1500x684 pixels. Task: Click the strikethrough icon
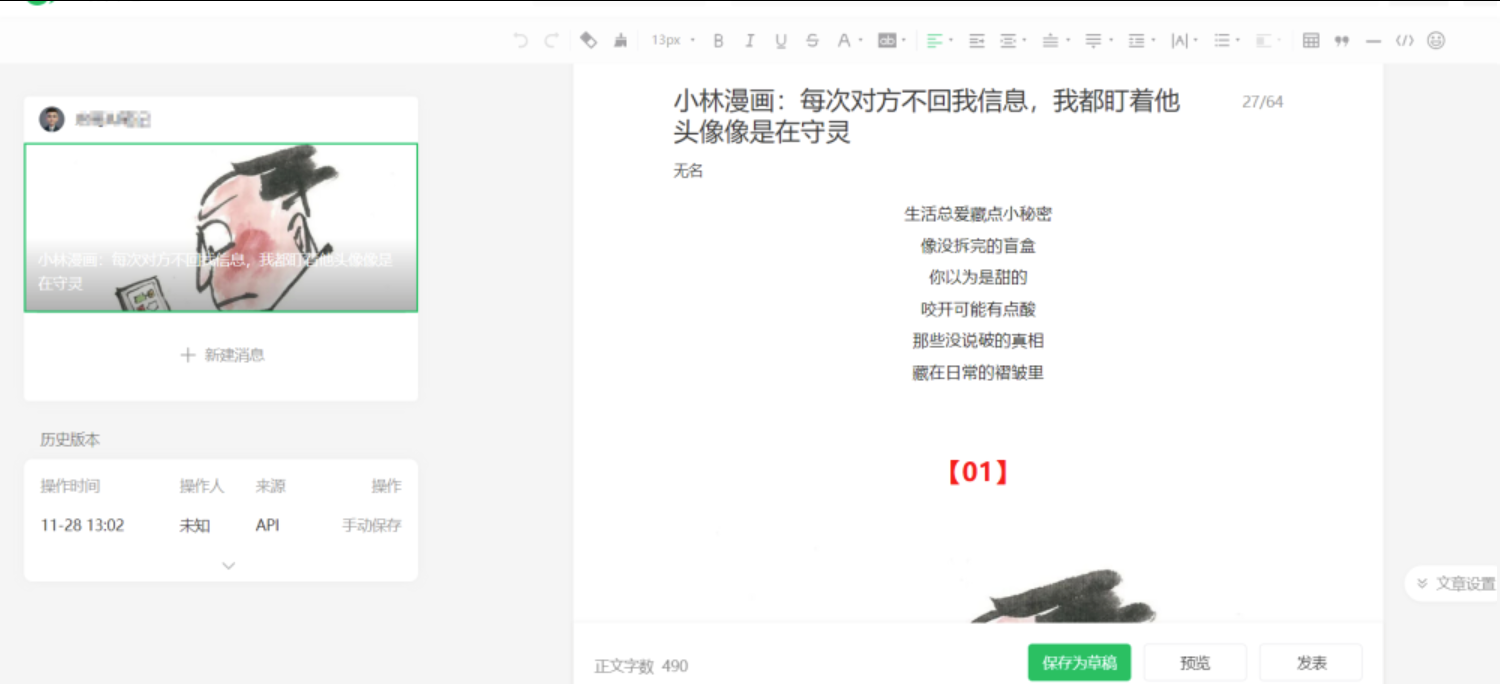click(812, 40)
